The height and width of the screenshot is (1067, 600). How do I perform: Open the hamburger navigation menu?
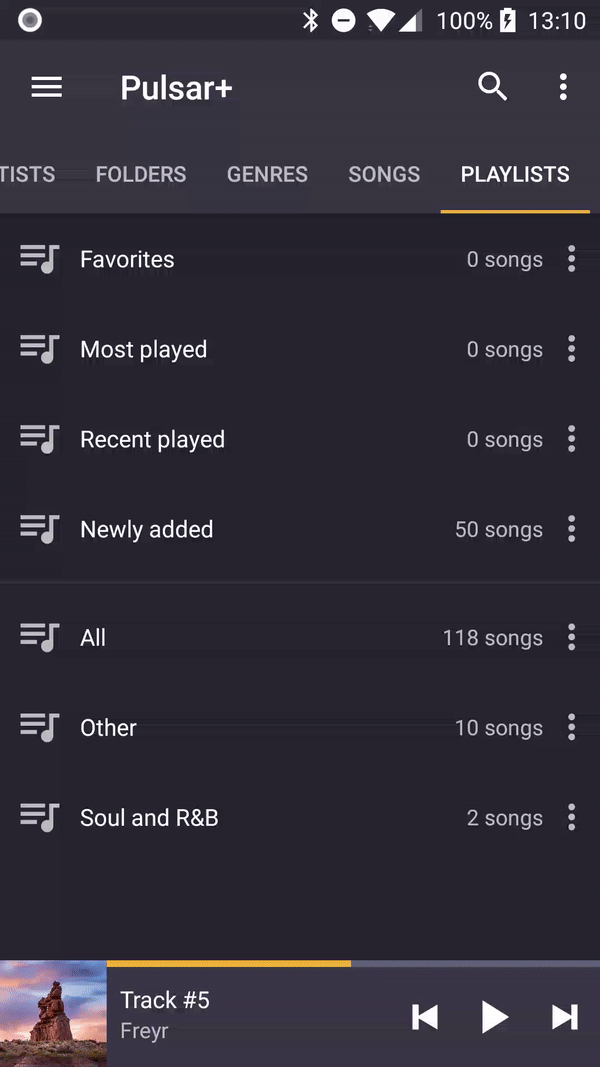[47, 87]
